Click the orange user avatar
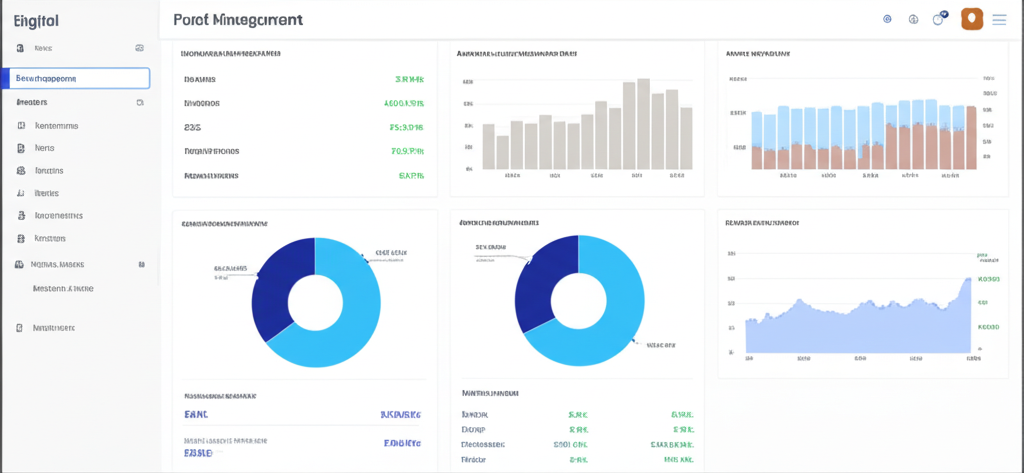This screenshot has width=1024, height=473. coord(972,19)
